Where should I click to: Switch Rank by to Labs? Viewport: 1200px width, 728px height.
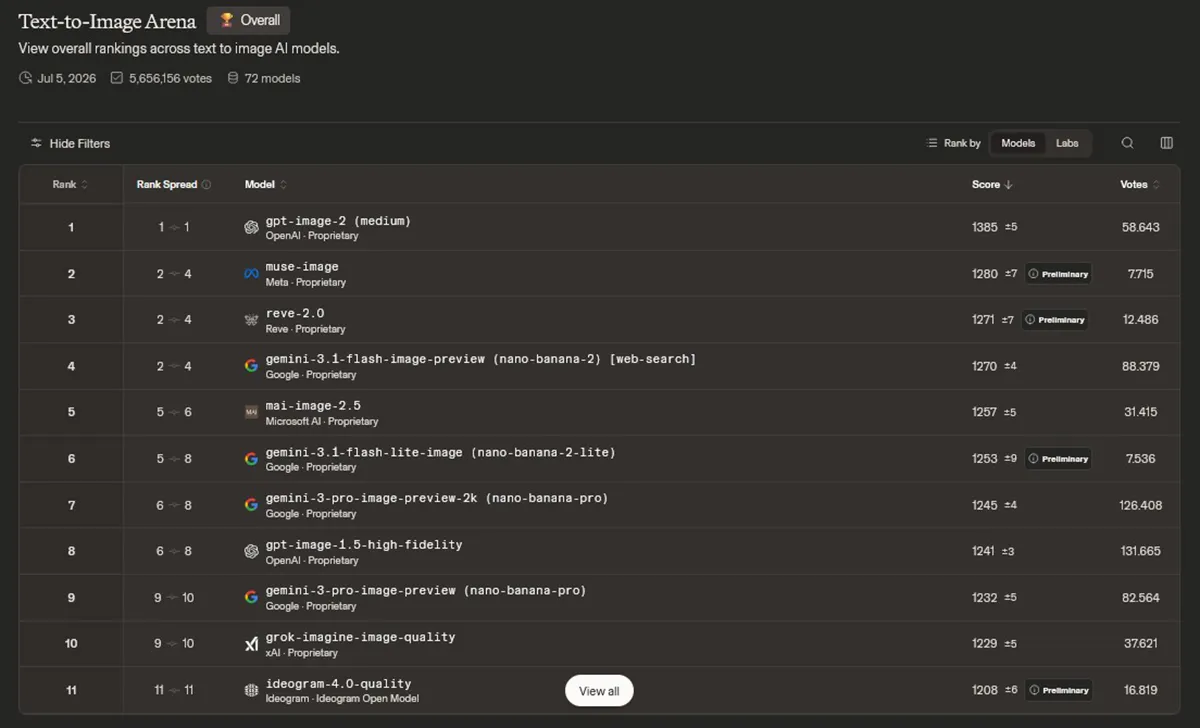pyautogui.click(x=1067, y=143)
